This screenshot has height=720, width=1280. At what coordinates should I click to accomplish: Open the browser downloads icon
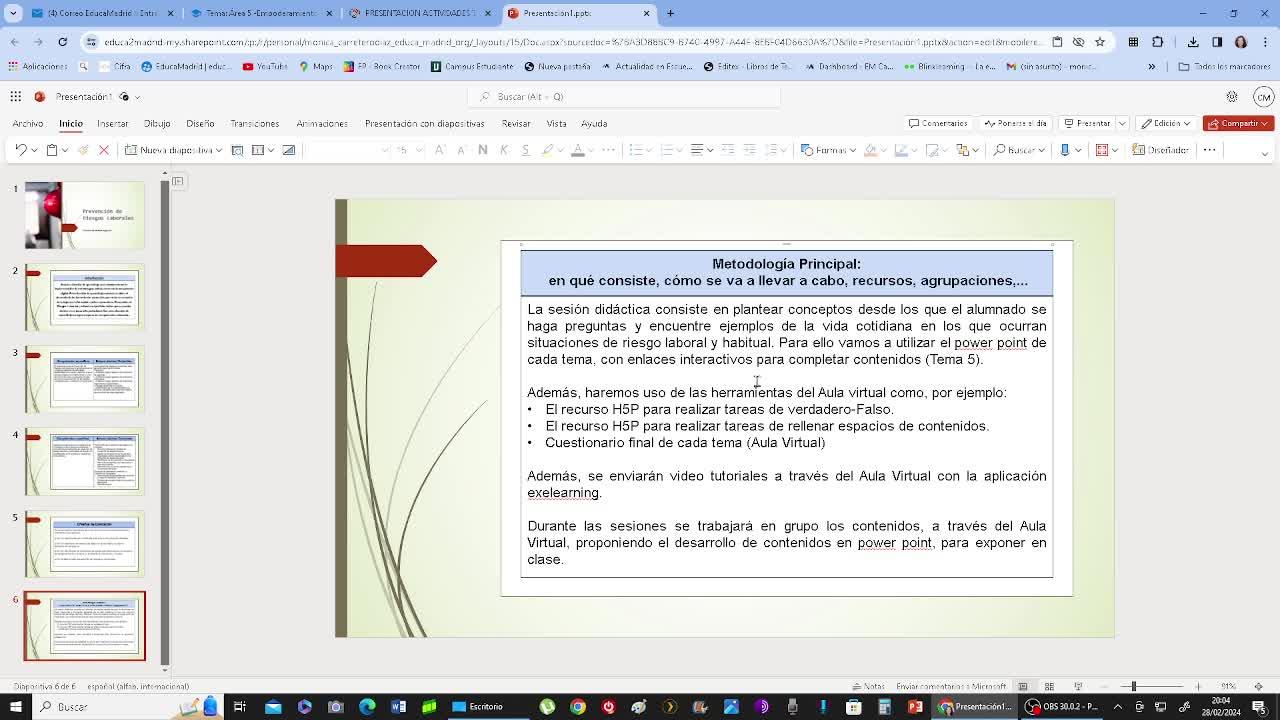coord(1193,42)
